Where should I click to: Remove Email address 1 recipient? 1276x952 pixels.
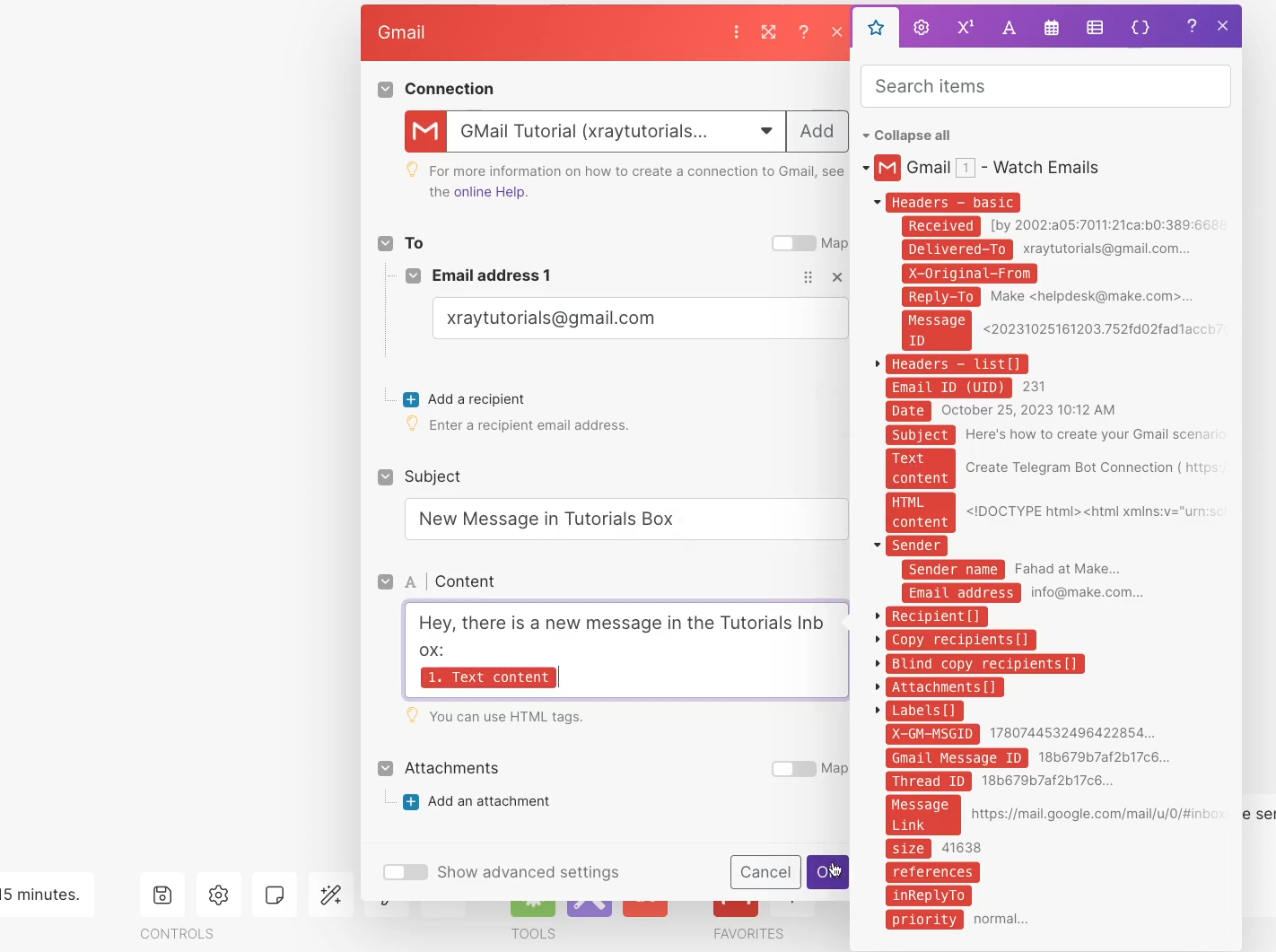point(837,277)
